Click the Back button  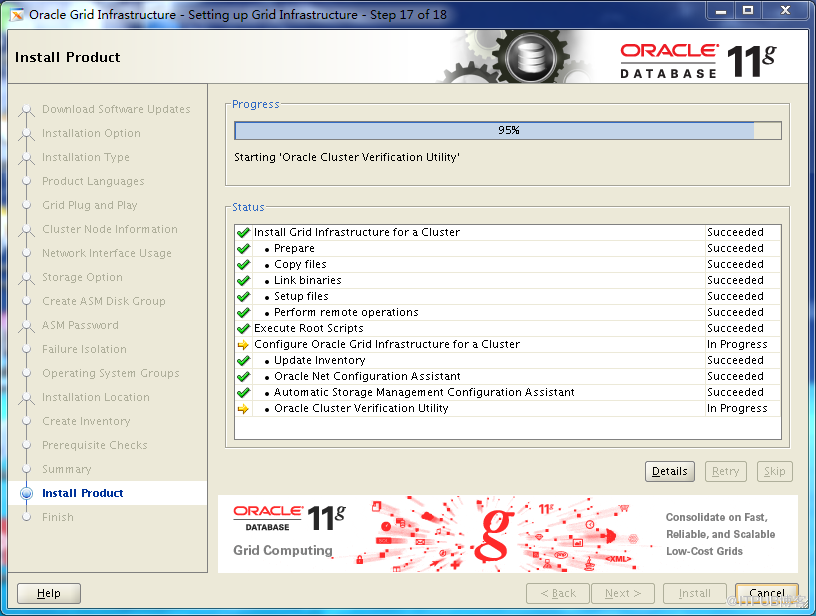pos(558,593)
